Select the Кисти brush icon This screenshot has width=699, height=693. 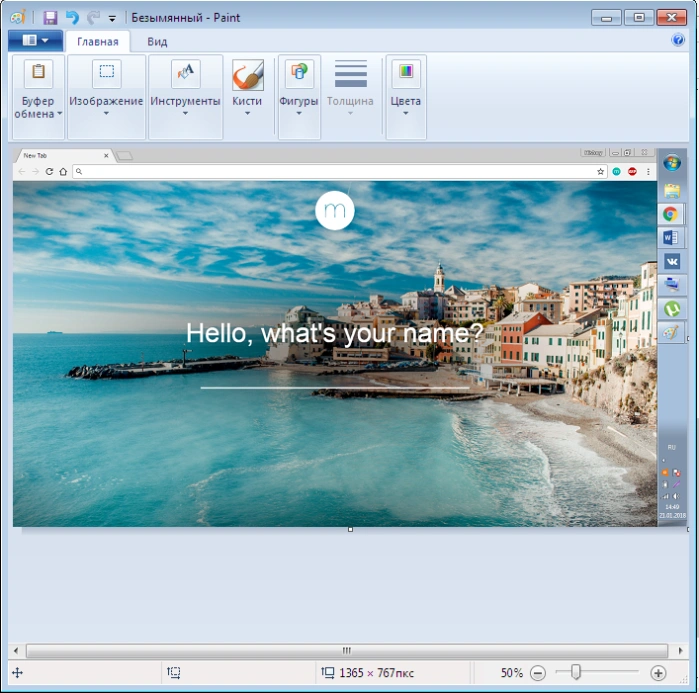(x=247, y=74)
